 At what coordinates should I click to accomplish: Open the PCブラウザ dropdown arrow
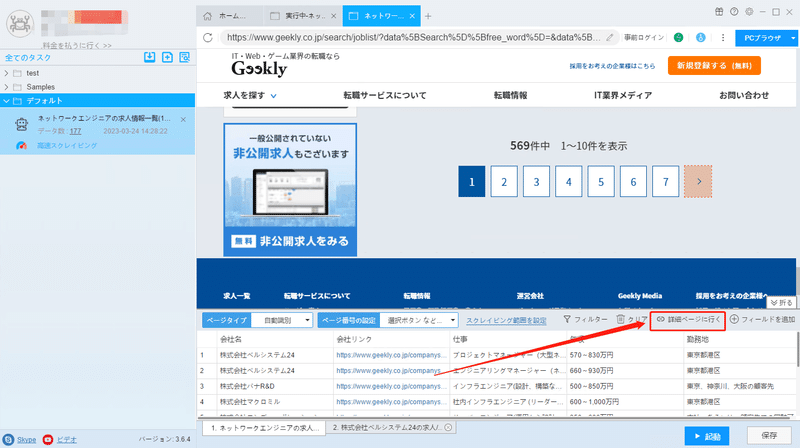[793, 38]
